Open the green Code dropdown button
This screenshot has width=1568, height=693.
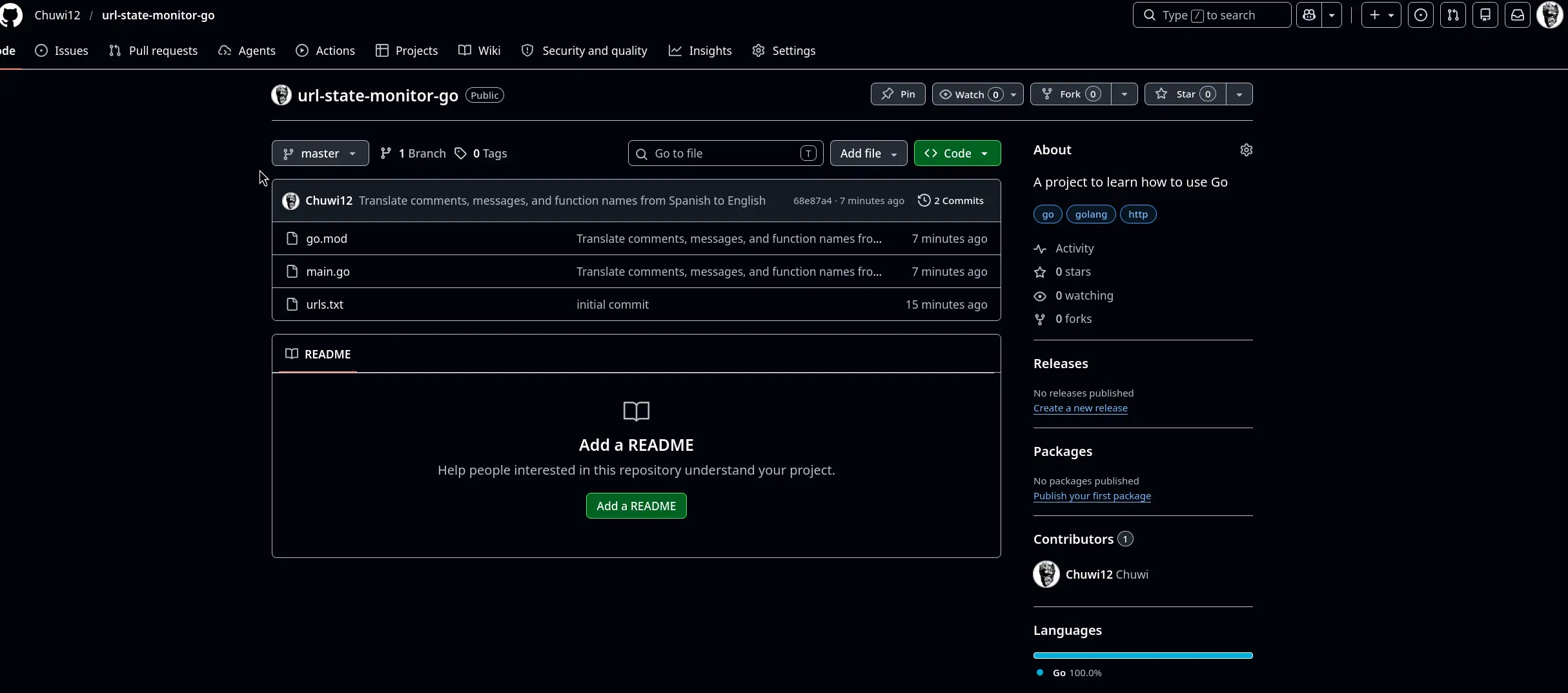tap(957, 153)
